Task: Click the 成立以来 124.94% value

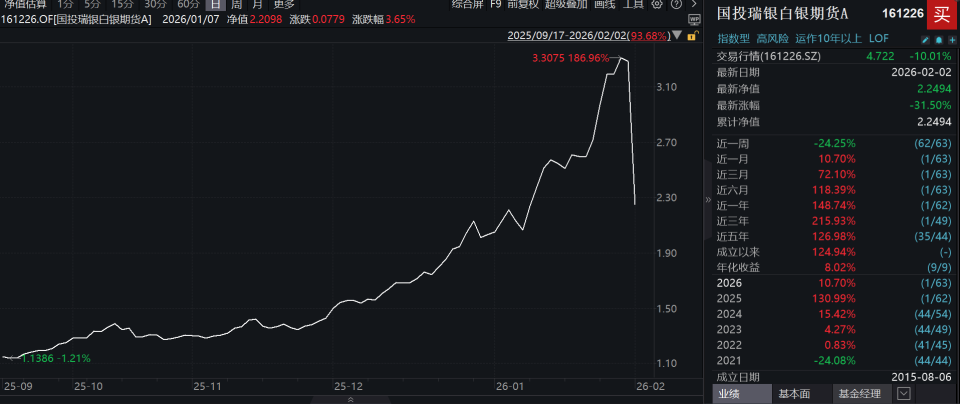Action: (x=835, y=252)
